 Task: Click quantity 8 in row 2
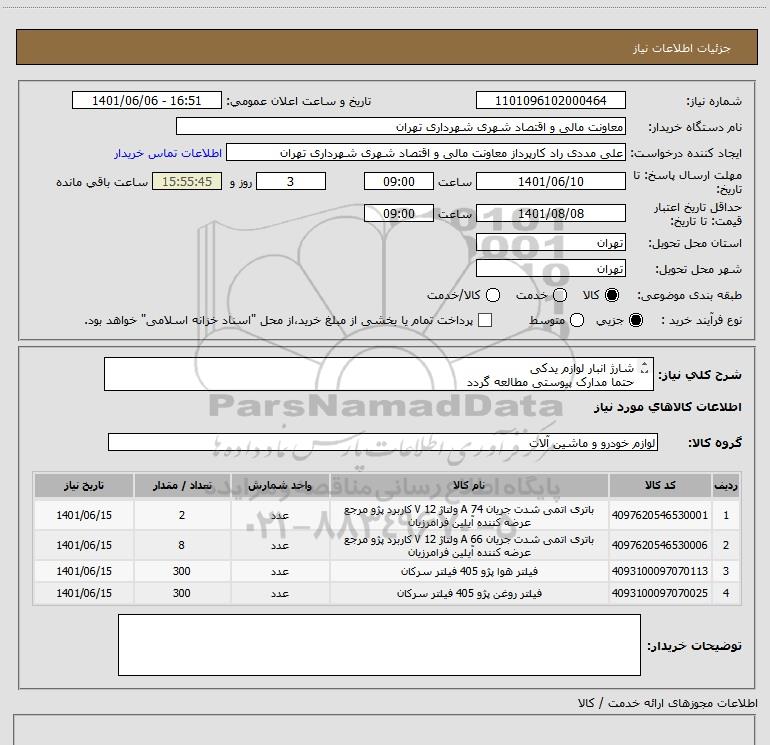pos(182,545)
